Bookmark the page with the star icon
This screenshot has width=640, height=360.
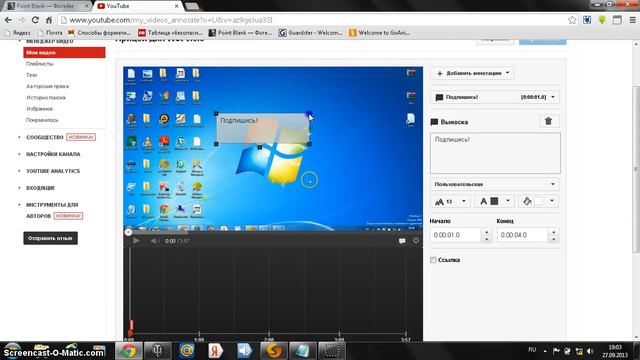pyautogui.click(x=572, y=20)
